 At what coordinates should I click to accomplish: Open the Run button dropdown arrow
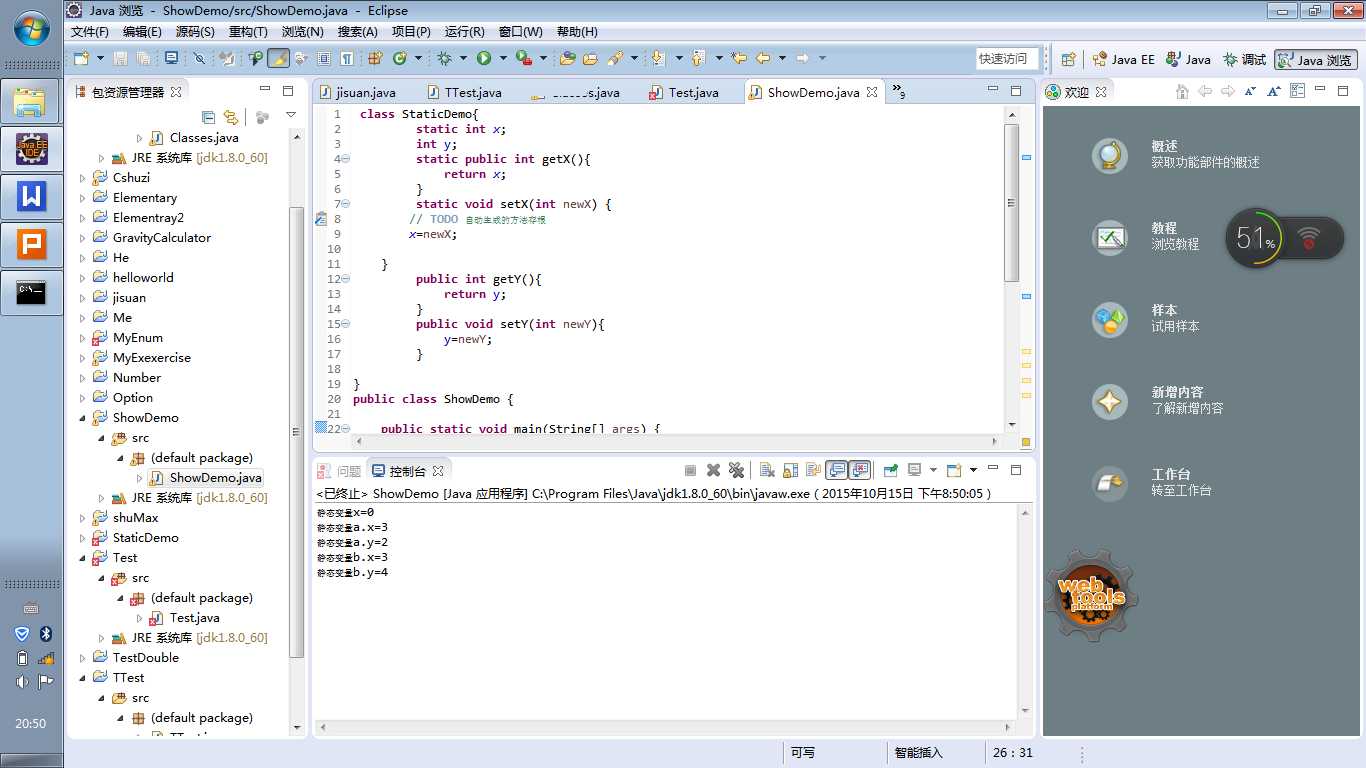(503, 58)
